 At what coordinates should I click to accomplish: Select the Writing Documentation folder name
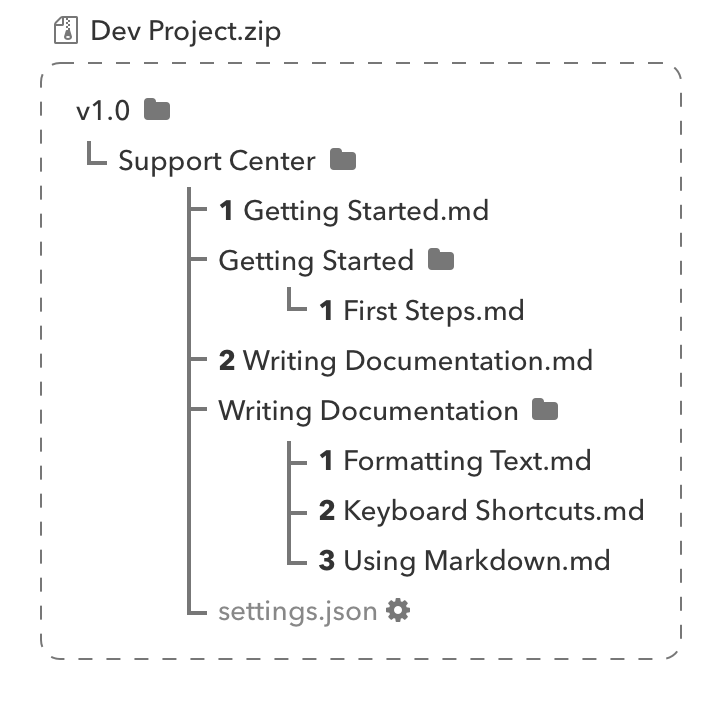point(368,411)
